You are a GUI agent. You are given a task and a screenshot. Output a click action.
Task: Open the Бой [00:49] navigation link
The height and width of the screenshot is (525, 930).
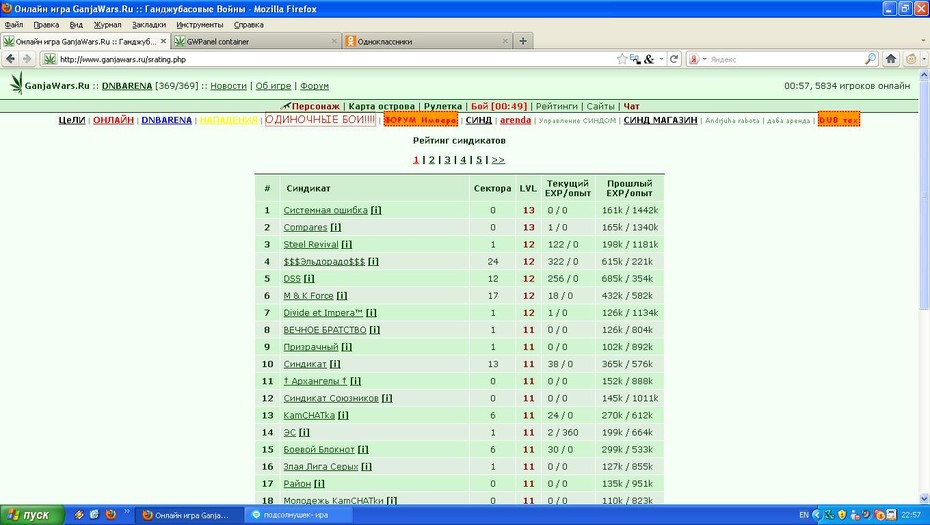(499, 106)
